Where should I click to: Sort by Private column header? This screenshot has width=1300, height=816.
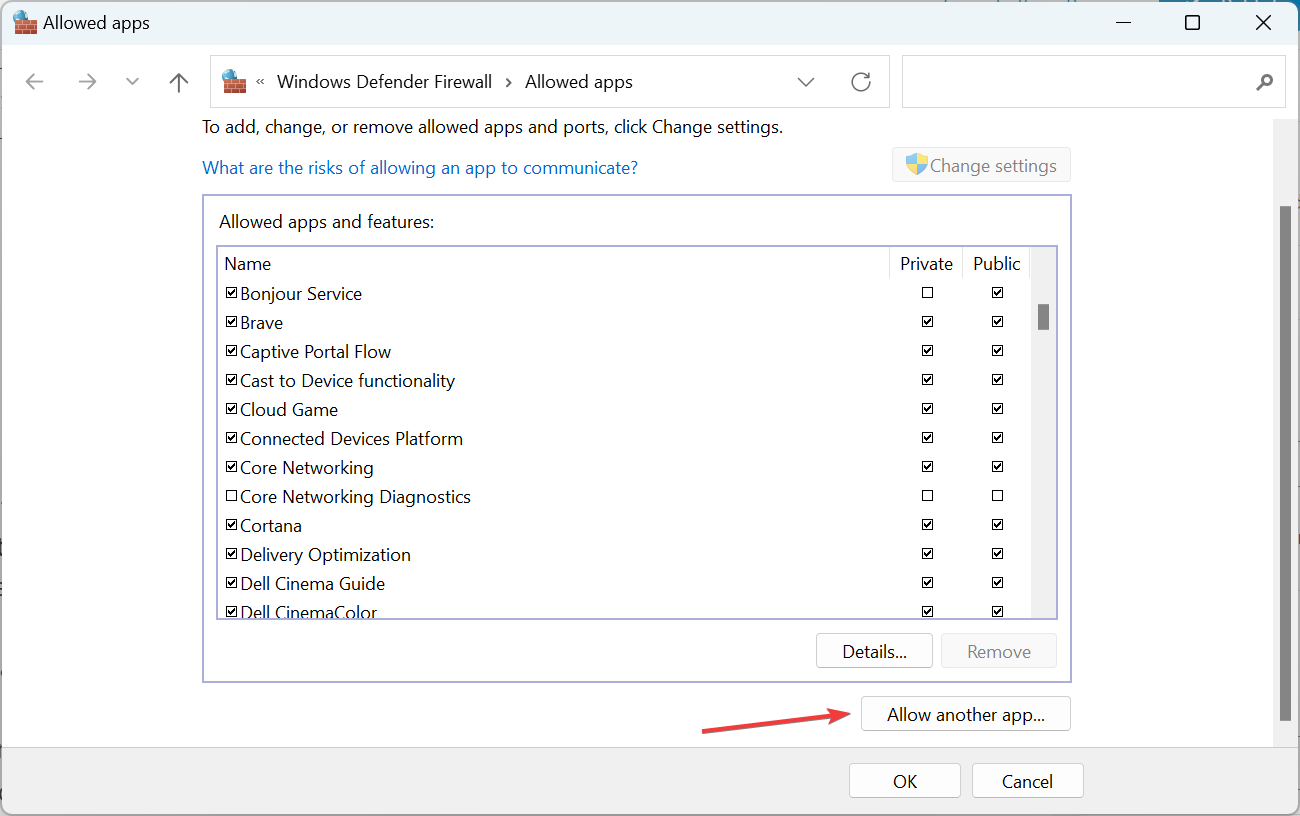(926, 263)
